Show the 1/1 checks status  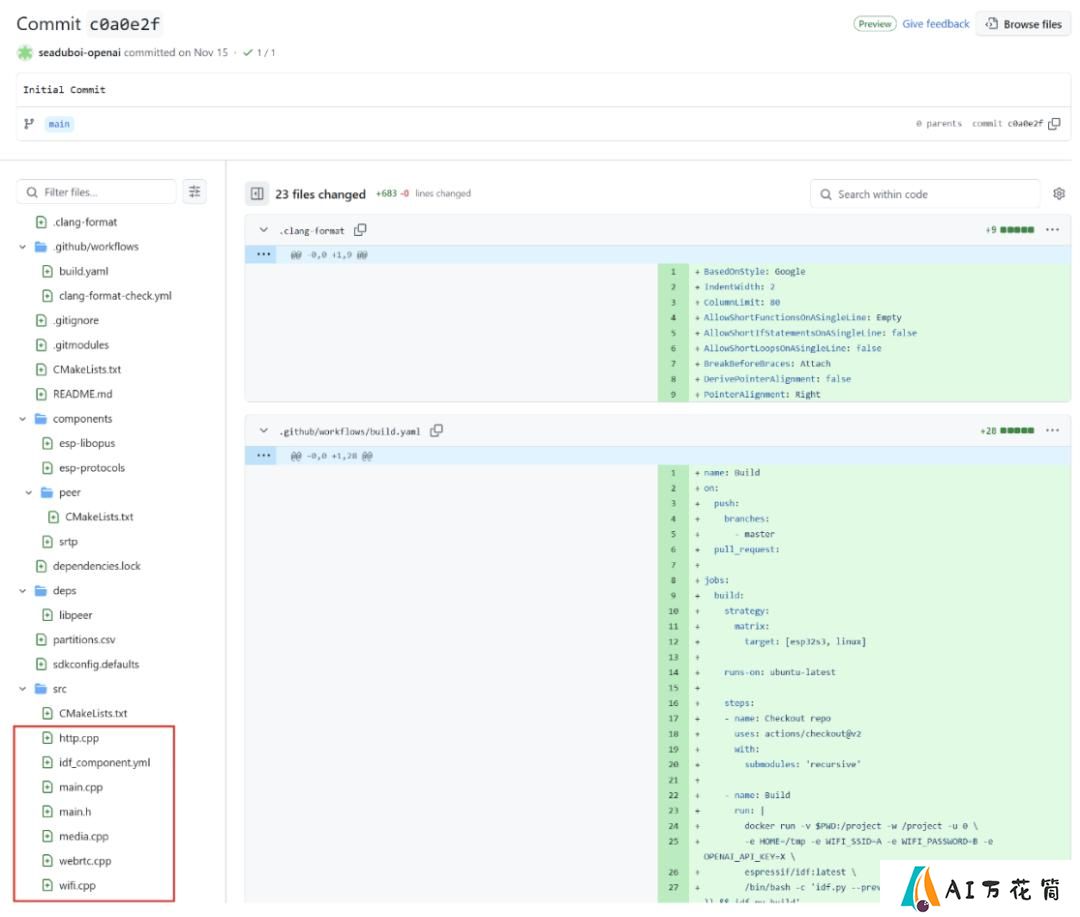[260, 52]
